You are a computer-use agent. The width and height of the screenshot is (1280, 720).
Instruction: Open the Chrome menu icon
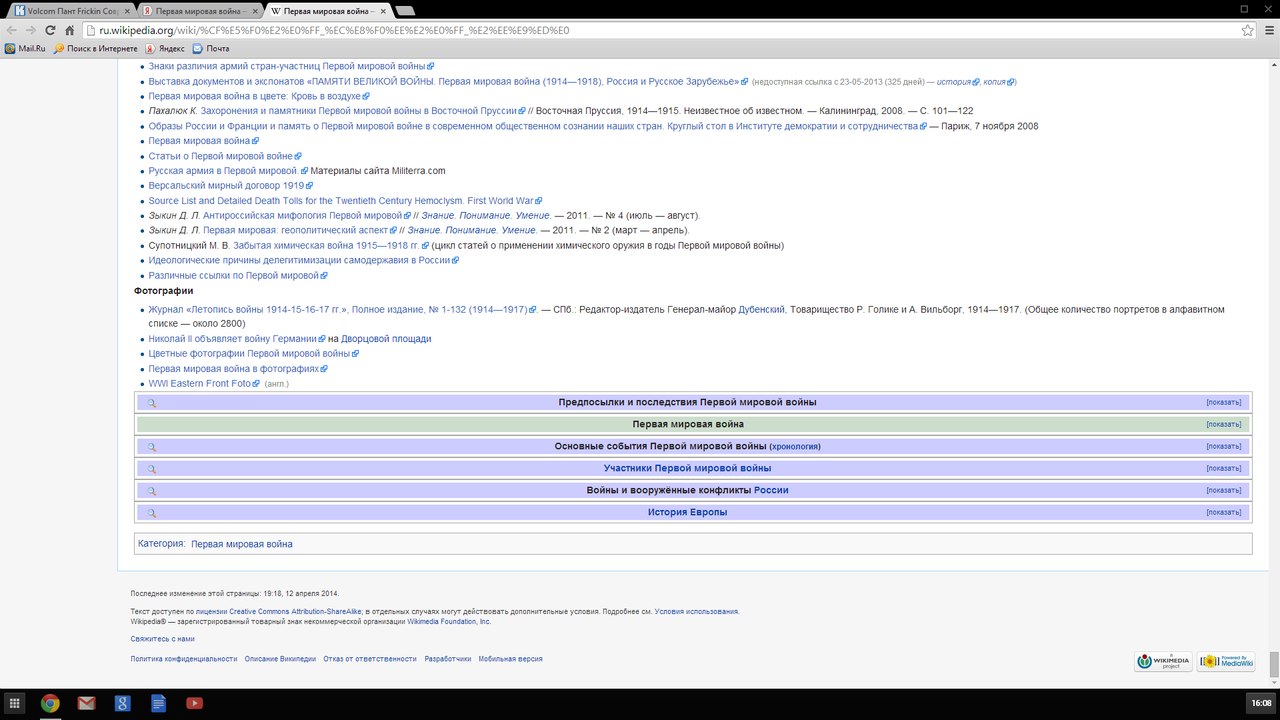point(1268,31)
